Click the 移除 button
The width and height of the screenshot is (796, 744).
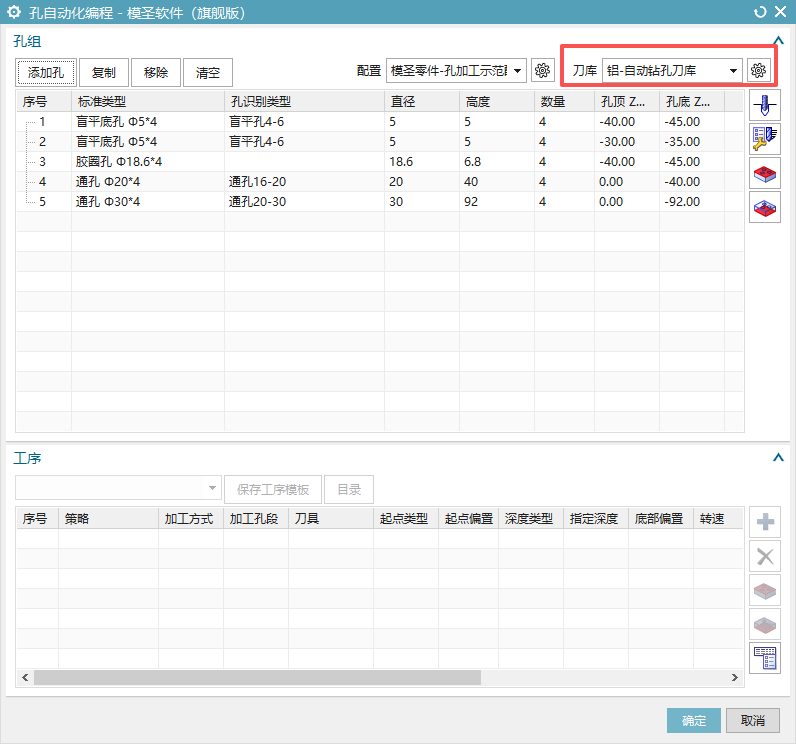point(155,73)
